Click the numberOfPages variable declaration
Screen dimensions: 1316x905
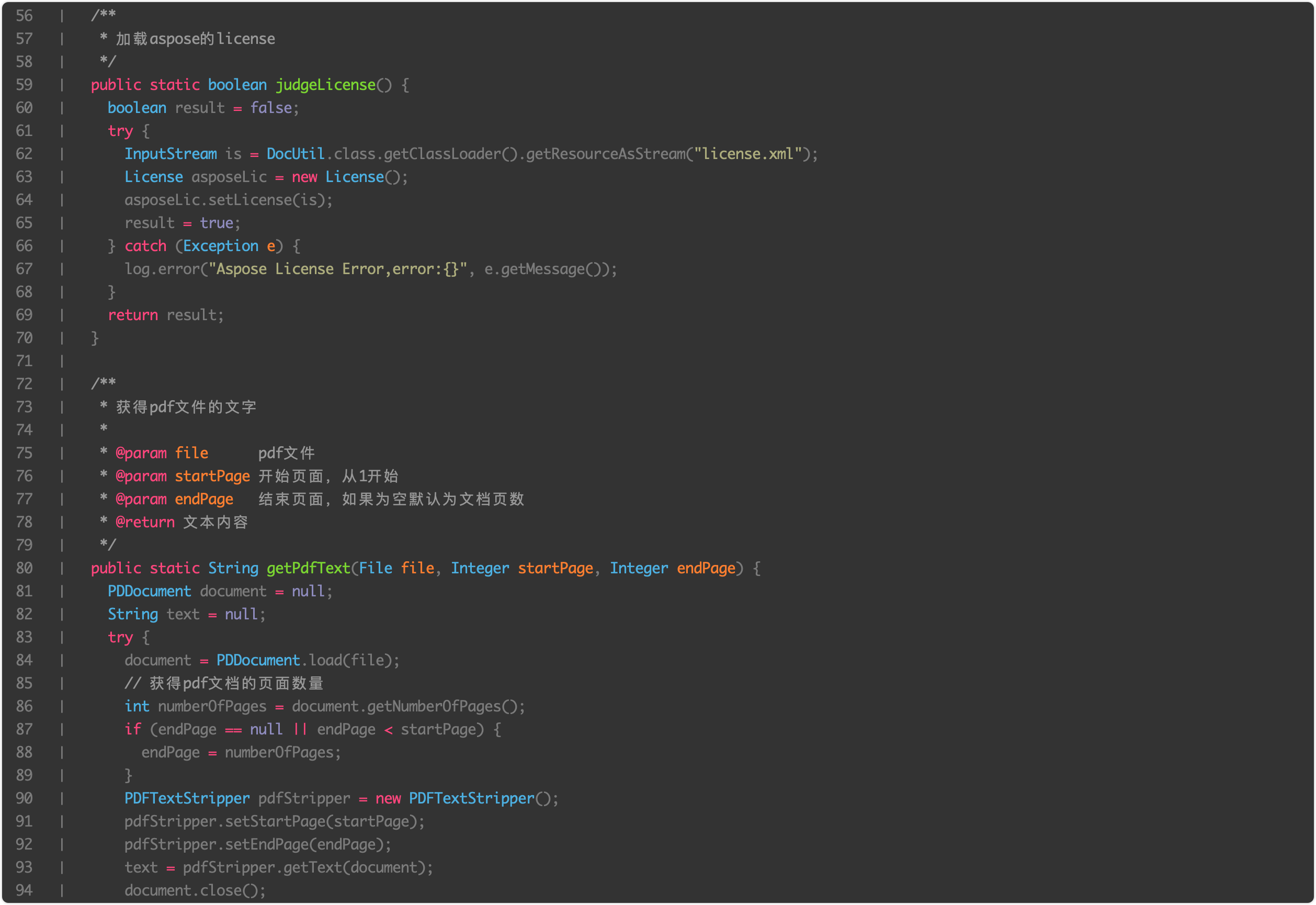point(212,707)
